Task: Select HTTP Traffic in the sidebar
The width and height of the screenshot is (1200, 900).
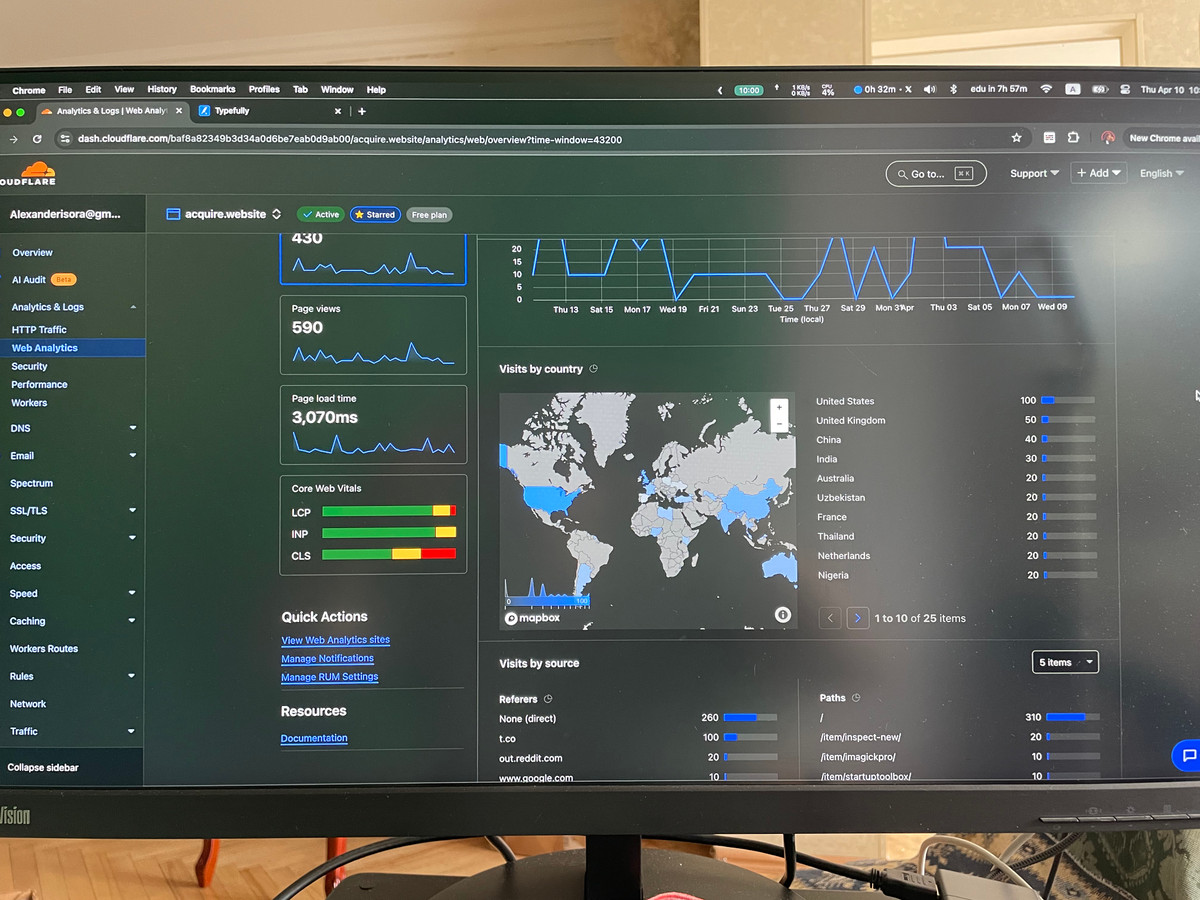Action: pos(39,330)
